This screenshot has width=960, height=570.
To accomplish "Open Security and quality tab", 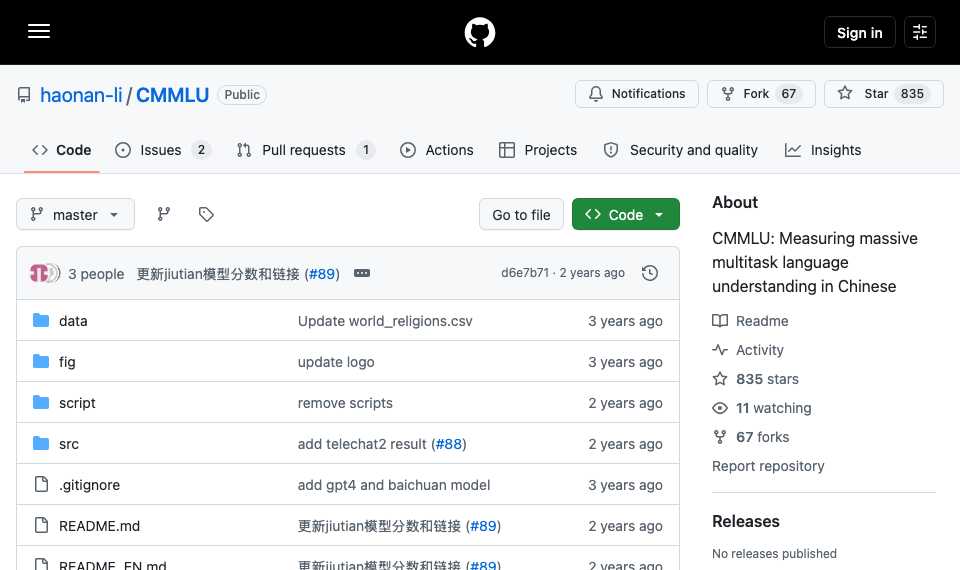I will click(680, 150).
